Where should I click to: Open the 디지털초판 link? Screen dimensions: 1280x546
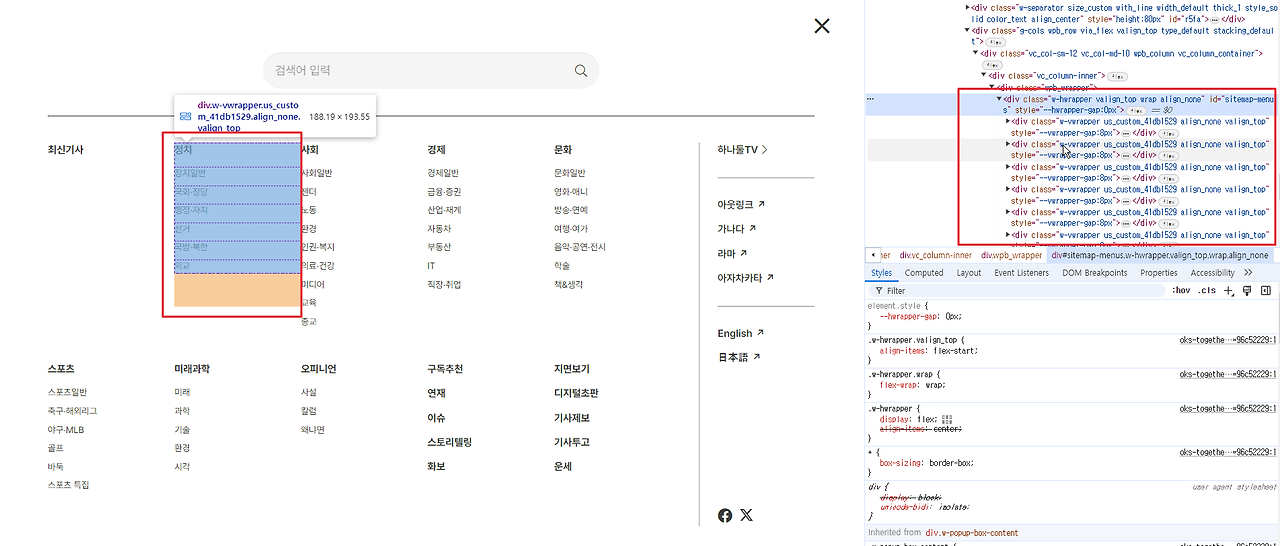pos(576,393)
